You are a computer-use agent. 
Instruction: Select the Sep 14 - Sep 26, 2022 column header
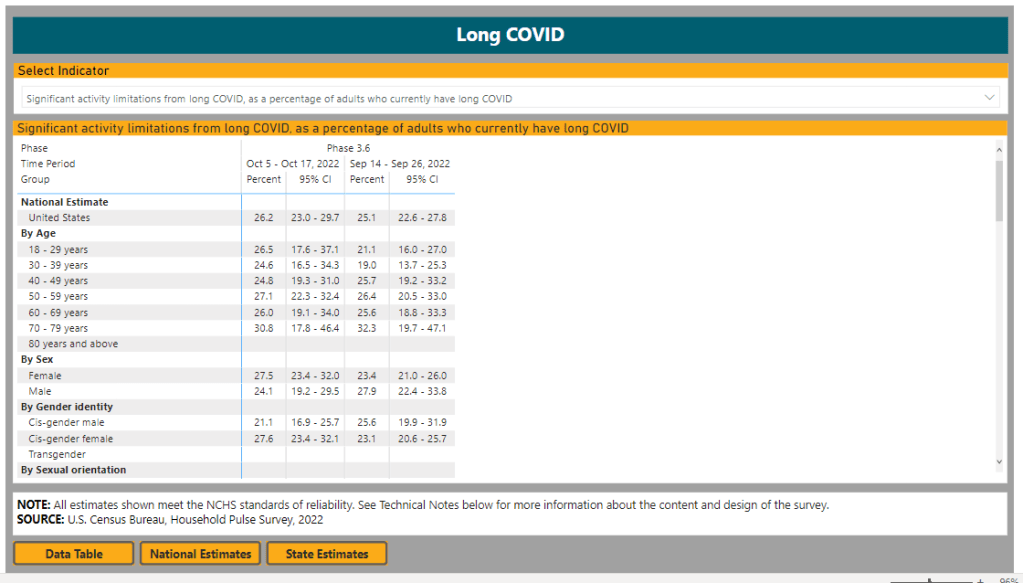click(x=399, y=164)
